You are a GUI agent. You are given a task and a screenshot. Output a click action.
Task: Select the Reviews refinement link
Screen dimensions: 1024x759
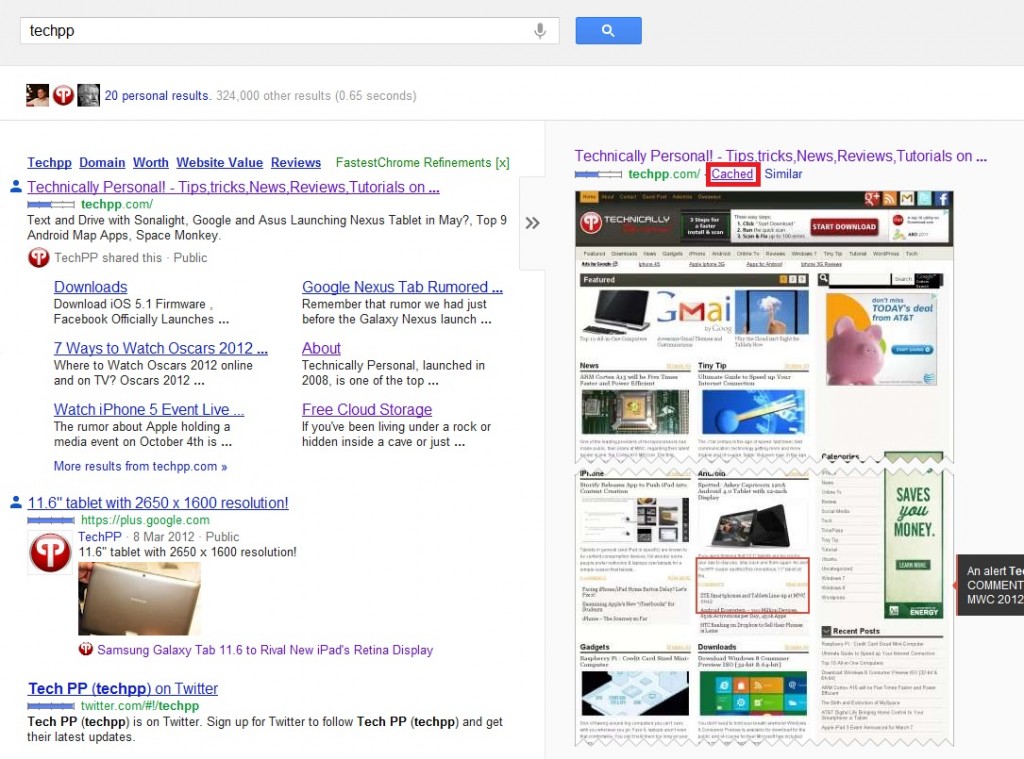click(296, 163)
